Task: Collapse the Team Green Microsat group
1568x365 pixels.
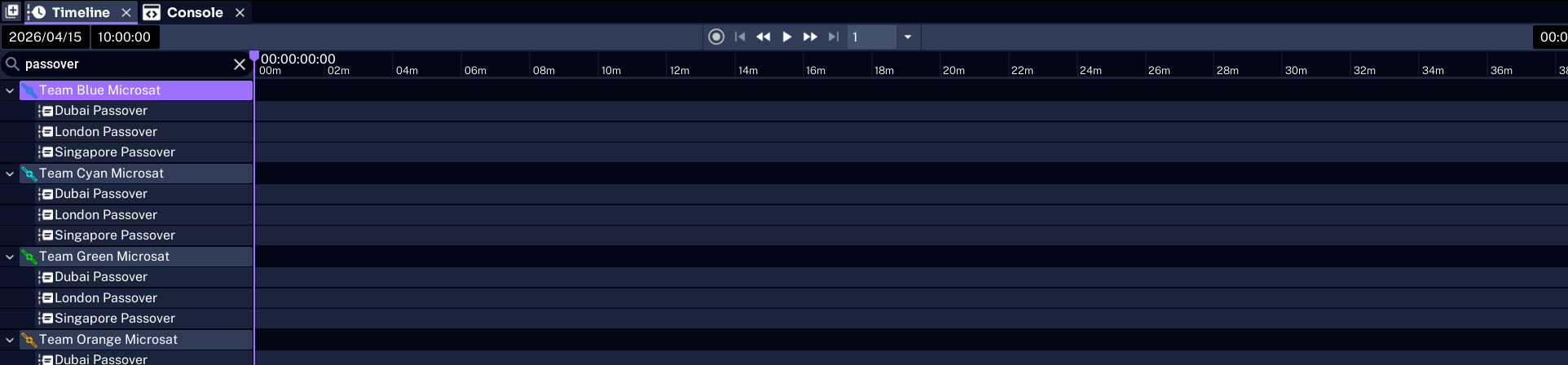Action: pos(10,257)
